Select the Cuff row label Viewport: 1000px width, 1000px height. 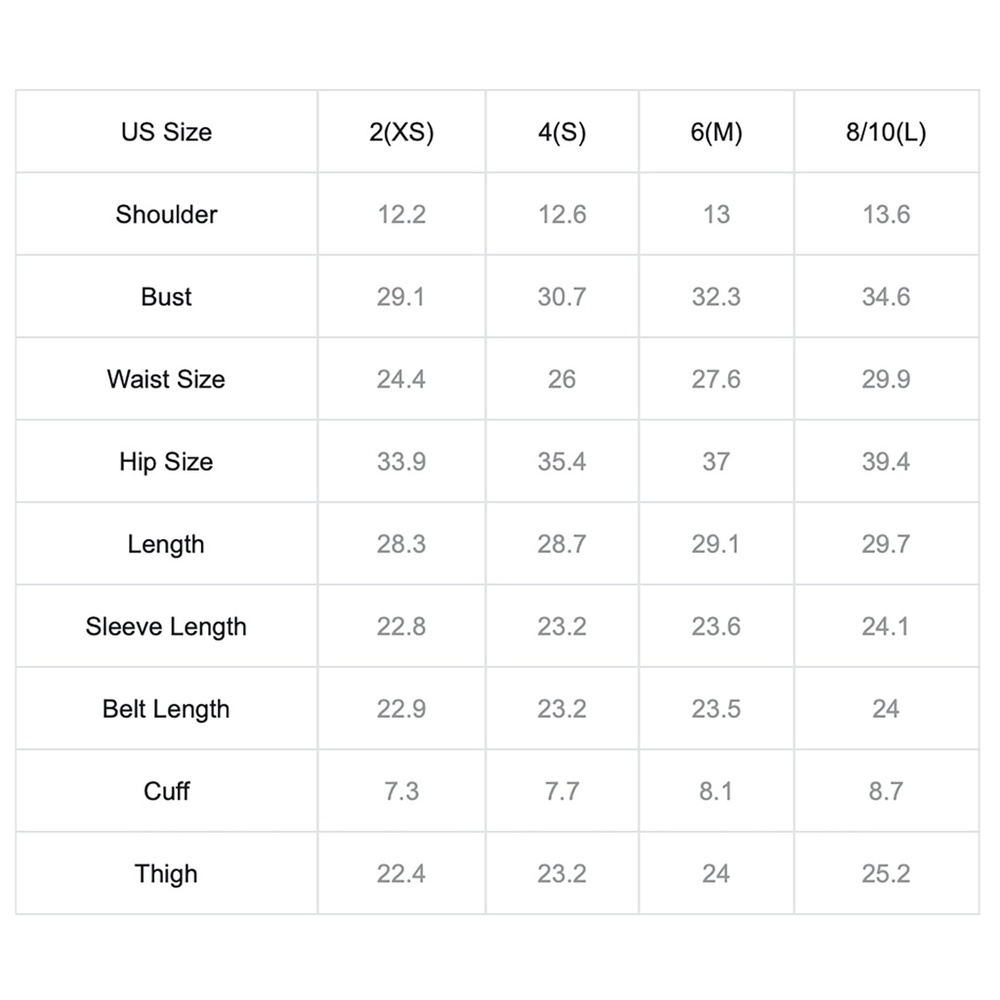pyautogui.click(x=166, y=791)
